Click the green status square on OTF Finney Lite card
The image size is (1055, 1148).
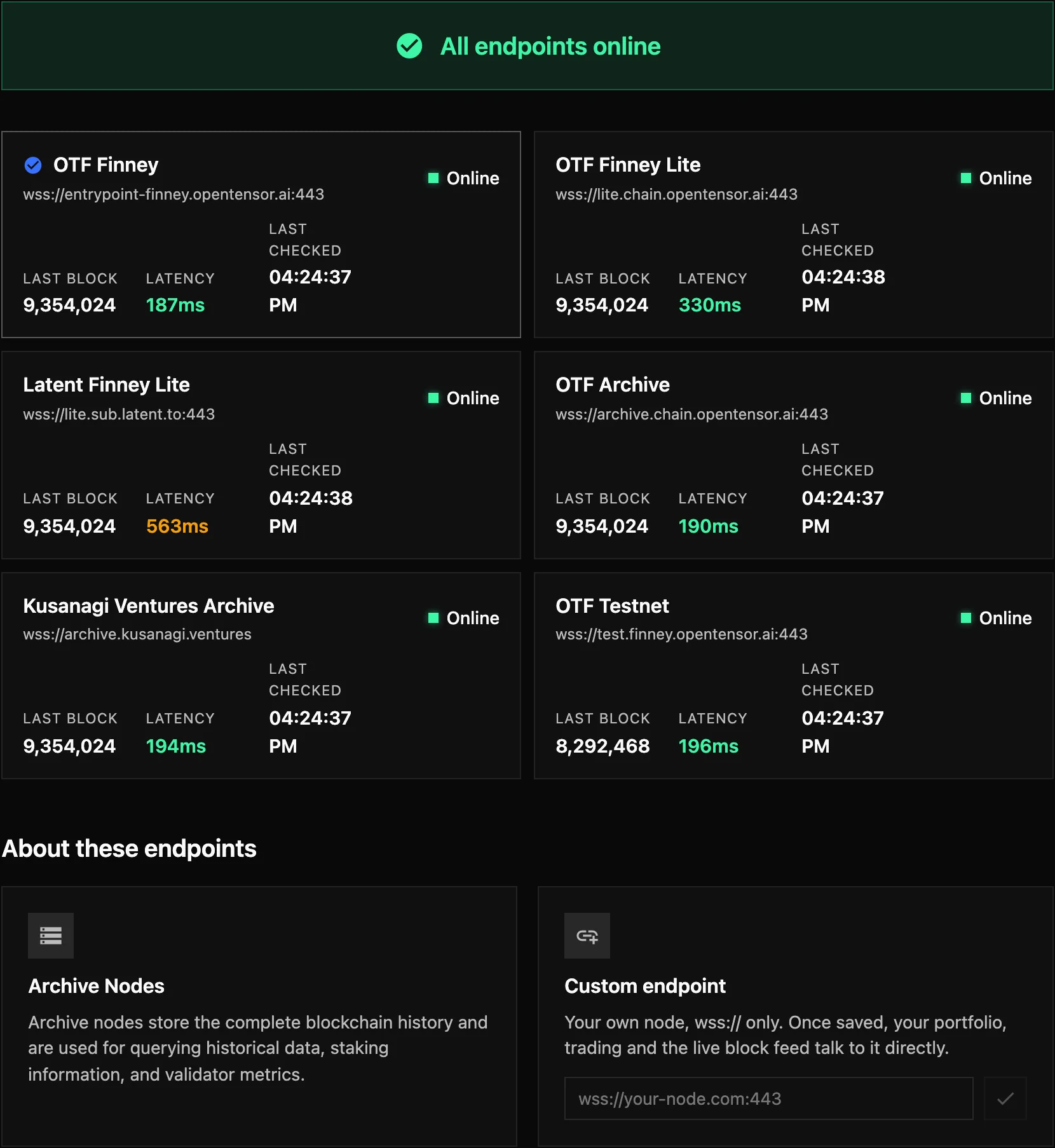tap(966, 178)
